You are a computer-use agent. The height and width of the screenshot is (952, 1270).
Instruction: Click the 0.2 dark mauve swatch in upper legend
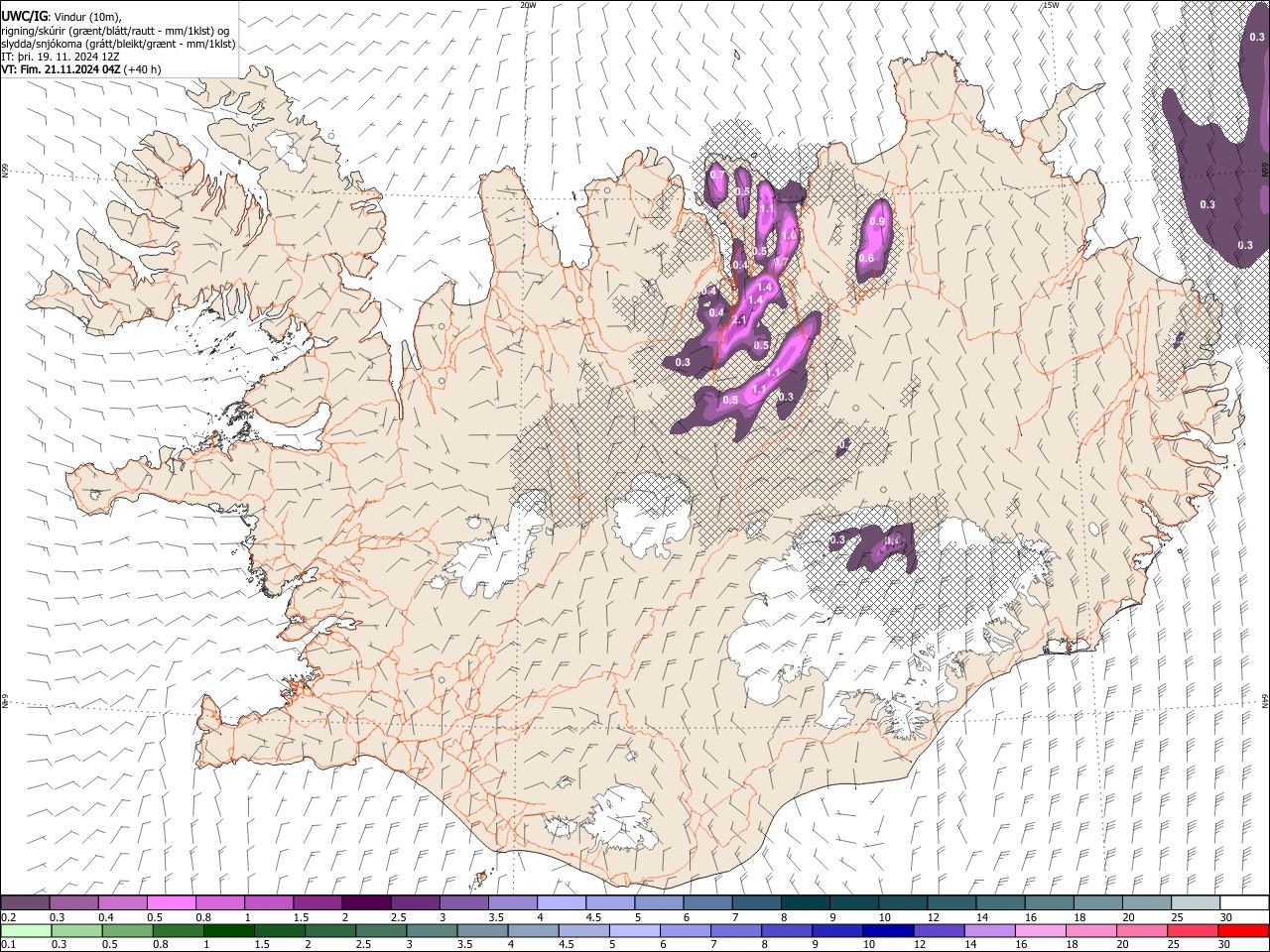25,903
